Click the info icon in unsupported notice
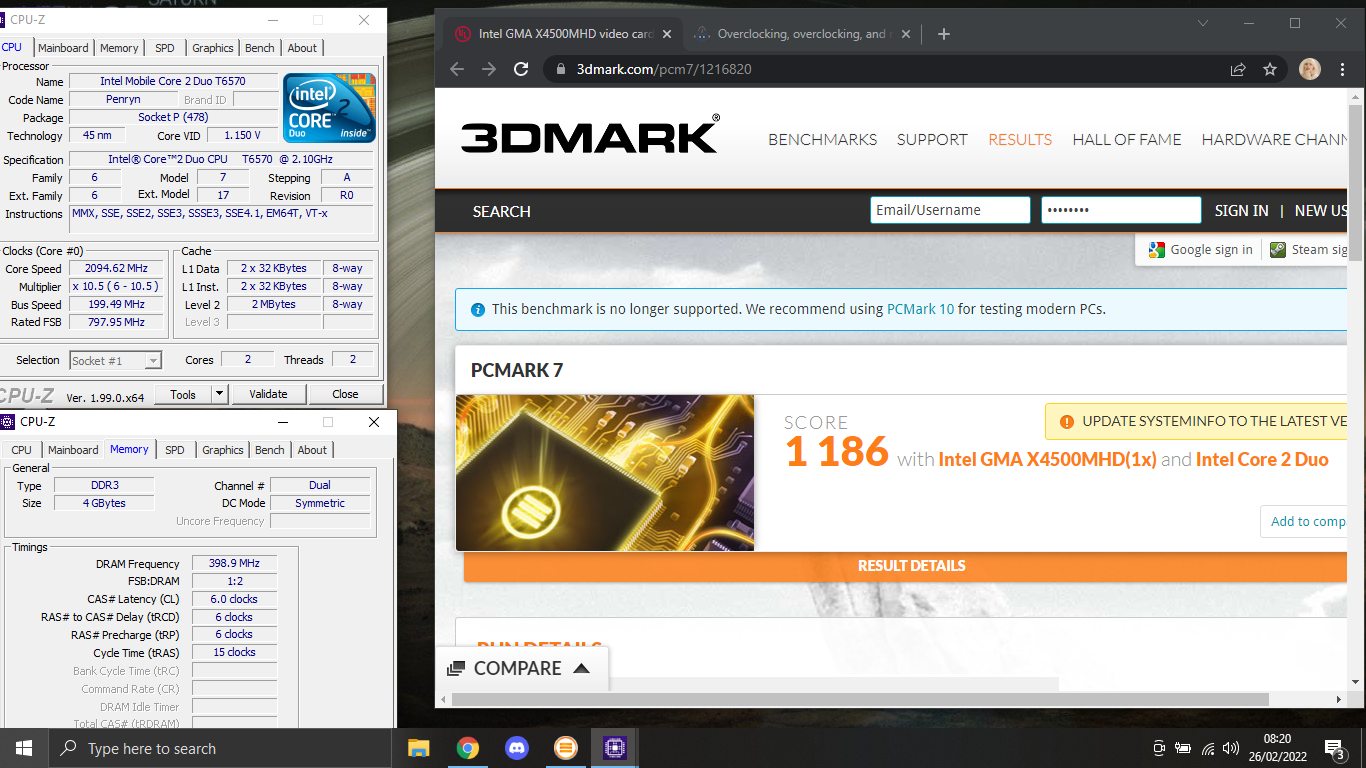The image size is (1366, 768). coord(477,310)
